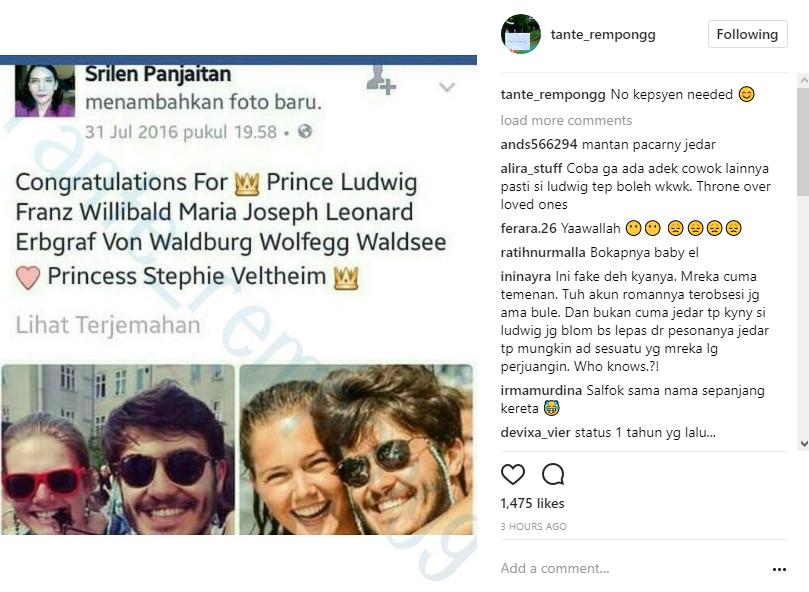The width and height of the screenshot is (809, 592).
Task: Click Srilen Panjaitan's profile picture
Action: 45,92
